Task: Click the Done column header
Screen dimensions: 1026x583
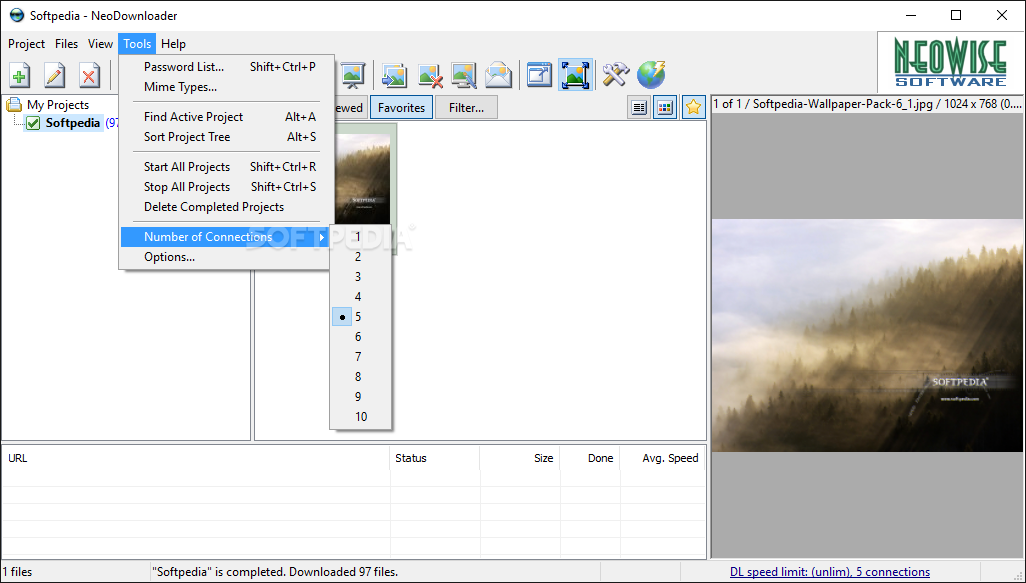Action: pyautogui.click(x=590, y=458)
